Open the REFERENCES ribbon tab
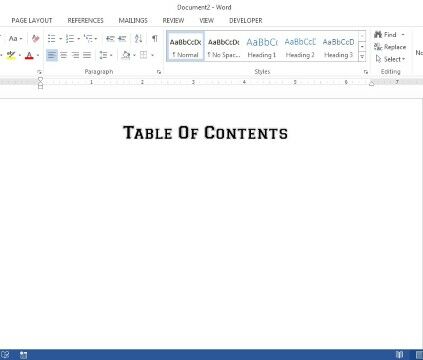This screenshot has height=360, width=423. (85, 21)
